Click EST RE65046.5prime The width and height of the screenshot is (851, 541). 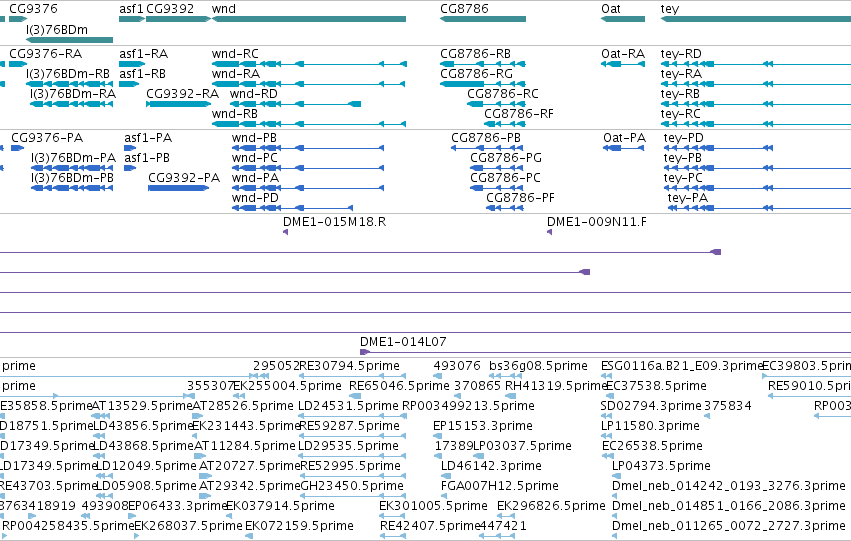click(399, 386)
